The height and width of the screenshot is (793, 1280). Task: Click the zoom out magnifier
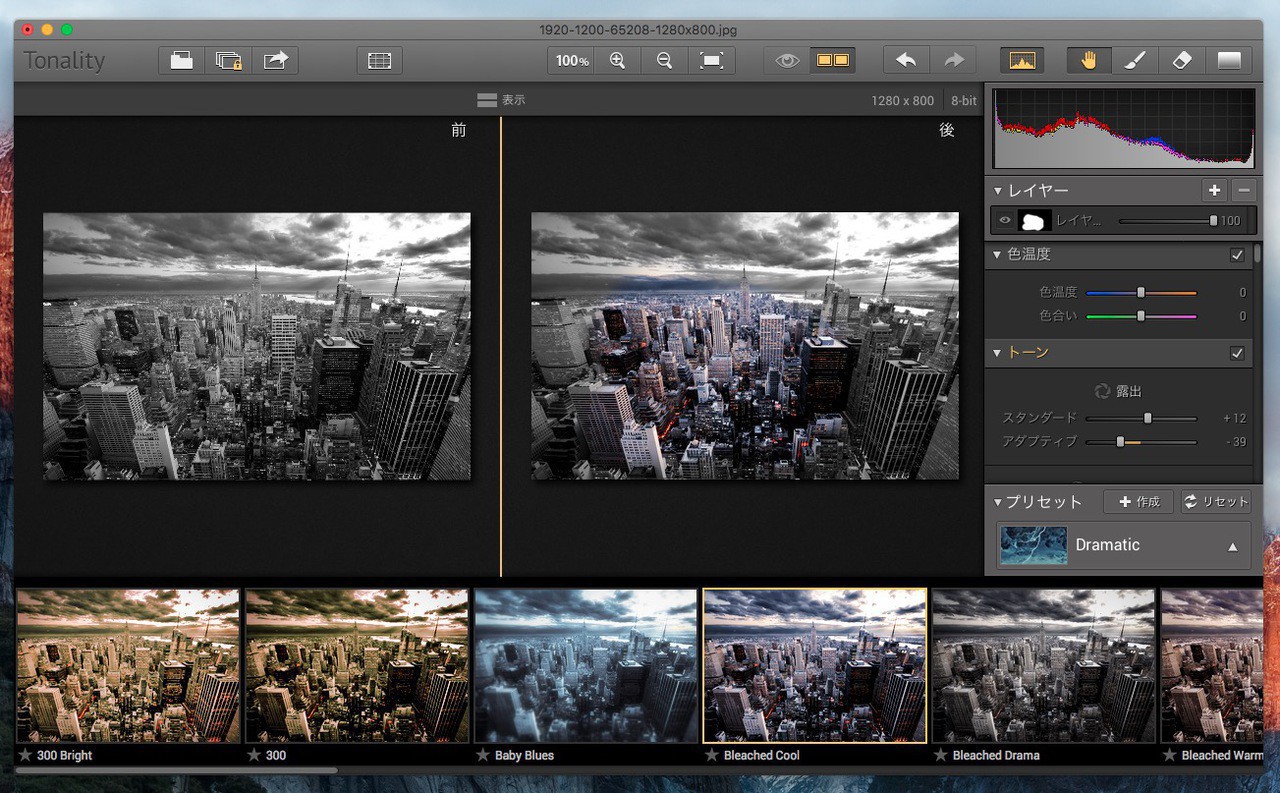pyautogui.click(x=664, y=61)
